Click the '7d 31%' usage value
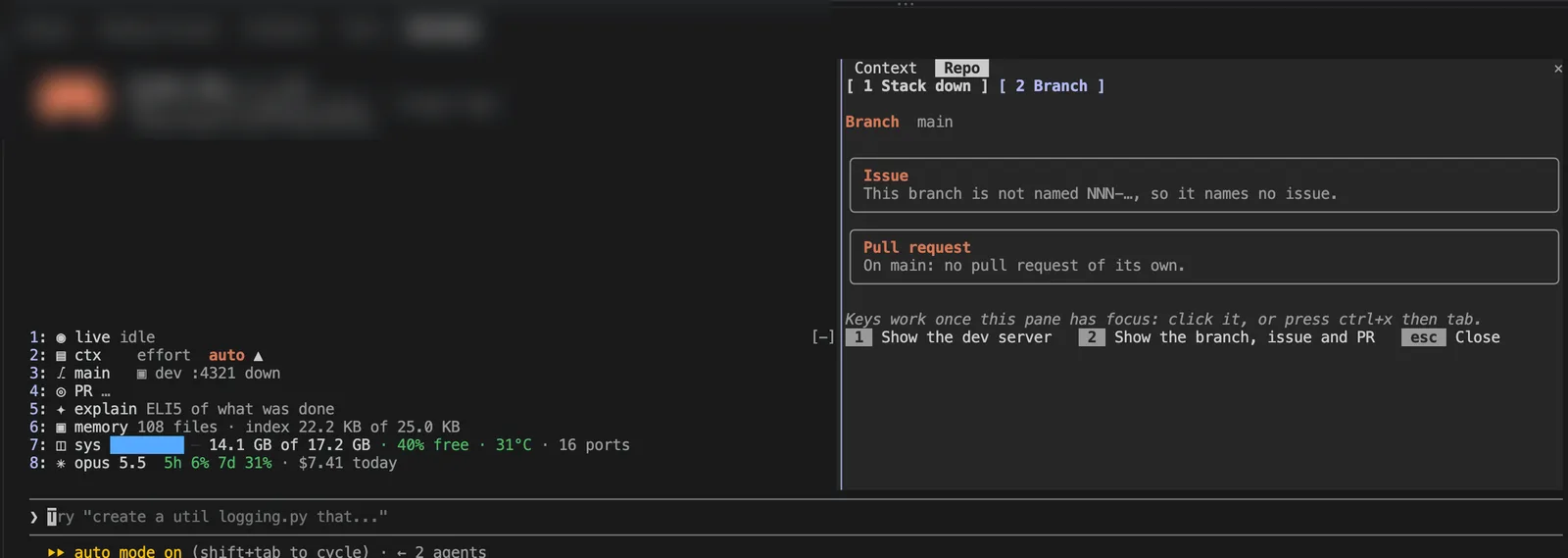 point(245,463)
